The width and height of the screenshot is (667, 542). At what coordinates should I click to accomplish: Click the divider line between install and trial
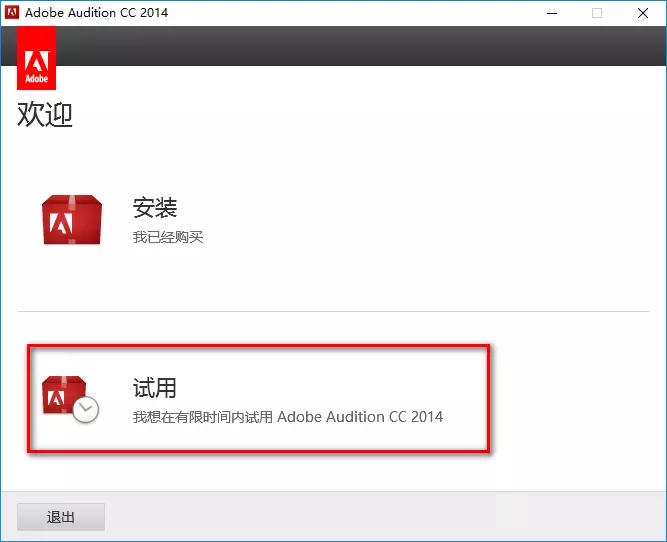330,311
